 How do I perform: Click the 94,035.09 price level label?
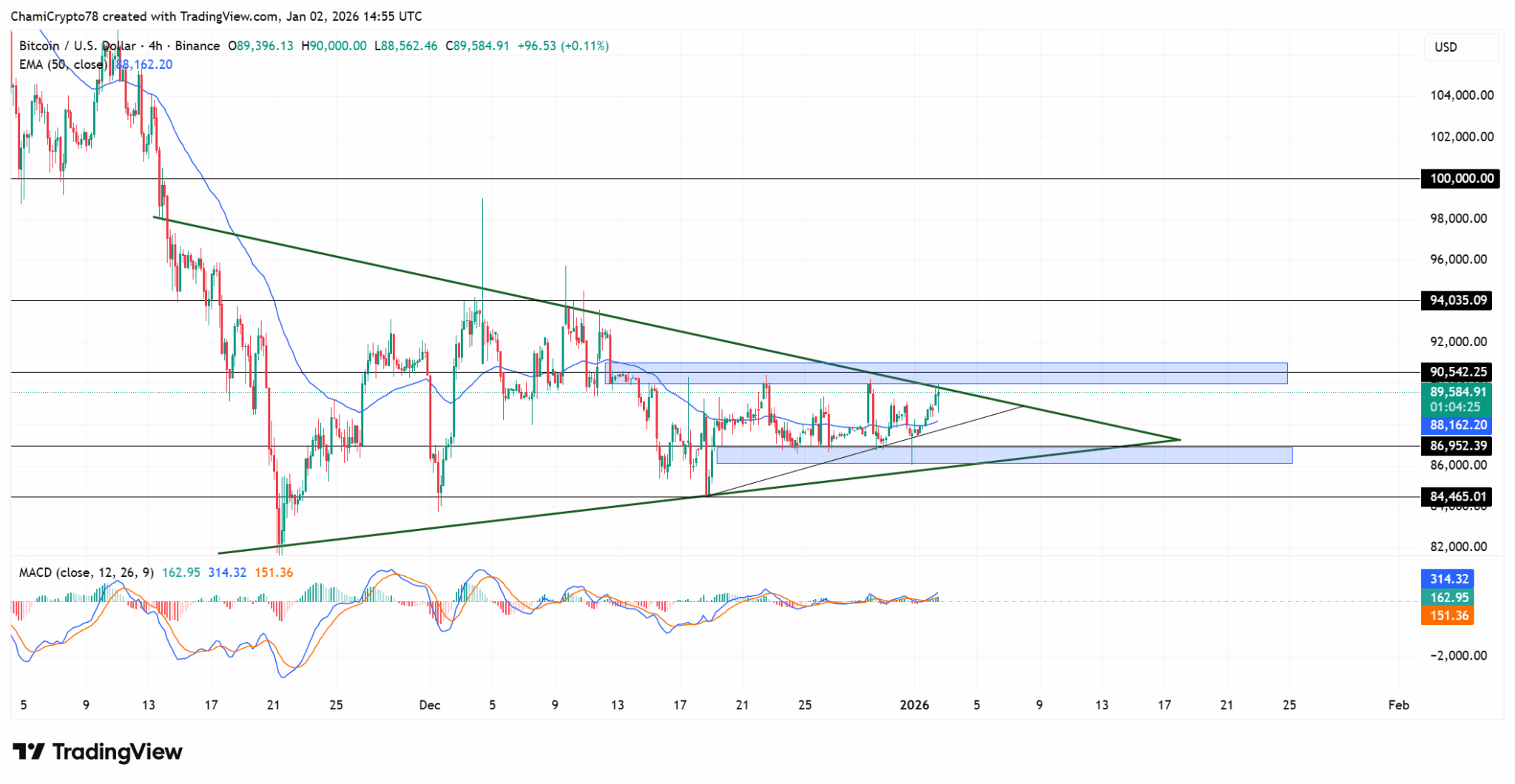tap(1459, 300)
